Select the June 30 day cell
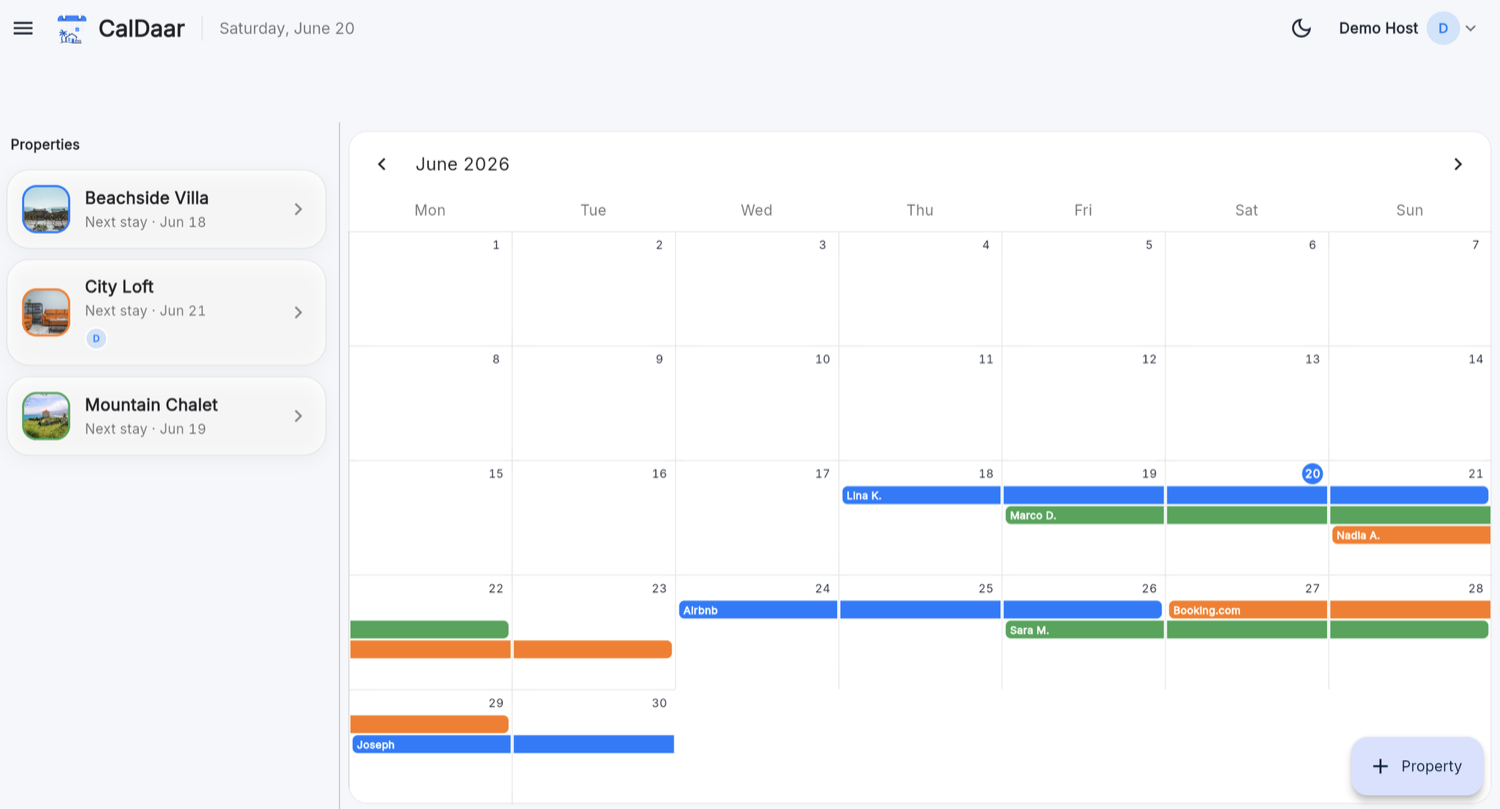Image resolution: width=1500 pixels, height=809 pixels. coord(594,746)
